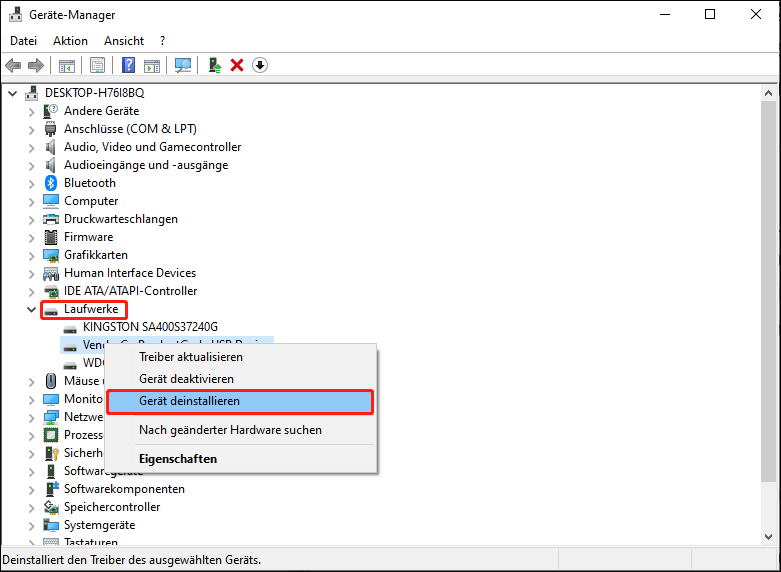The image size is (781, 572).
Task: Click the Grafikkarten category icon
Action: click(x=51, y=255)
